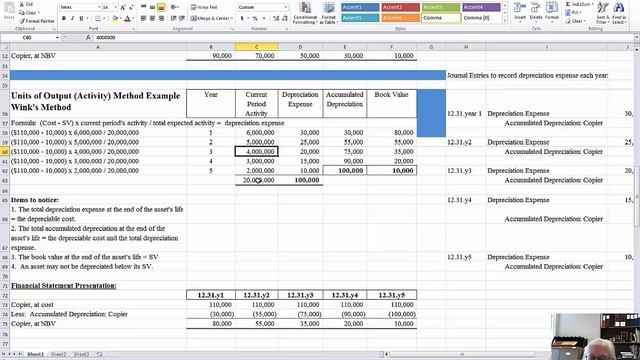
Task: Open the Format cells menu
Action: (552, 11)
